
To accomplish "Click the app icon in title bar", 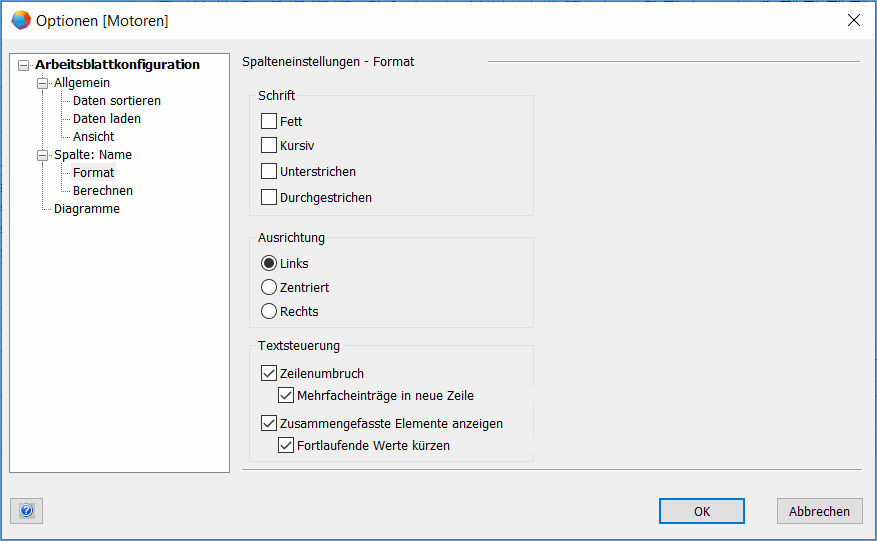I will (x=20, y=20).
